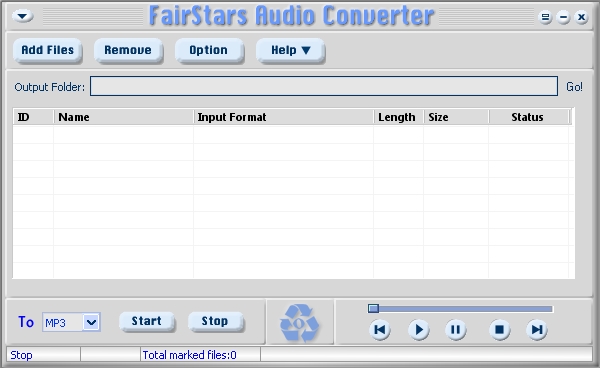Close the FairStars Audio Converter window
The width and height of the screenshot is (600, 368).
pos(581,17)
